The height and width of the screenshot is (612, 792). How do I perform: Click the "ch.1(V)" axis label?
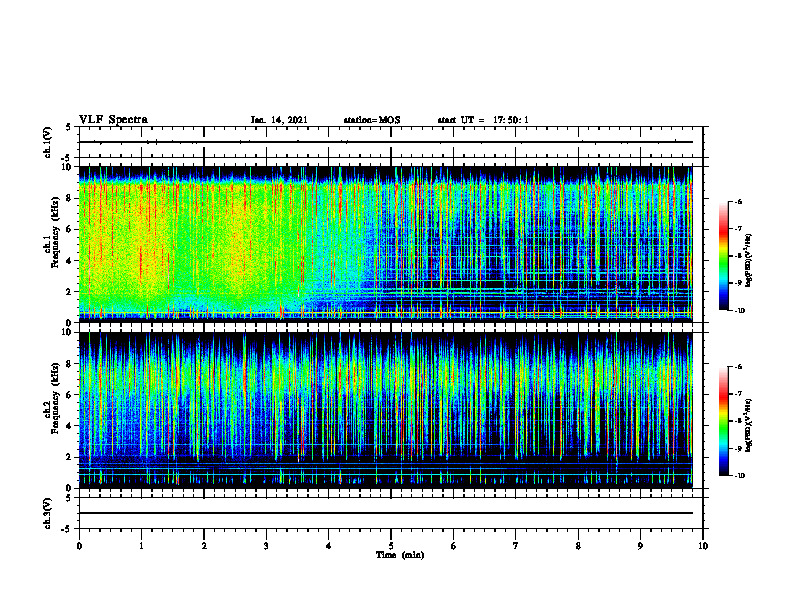click(x=47, y=142)
